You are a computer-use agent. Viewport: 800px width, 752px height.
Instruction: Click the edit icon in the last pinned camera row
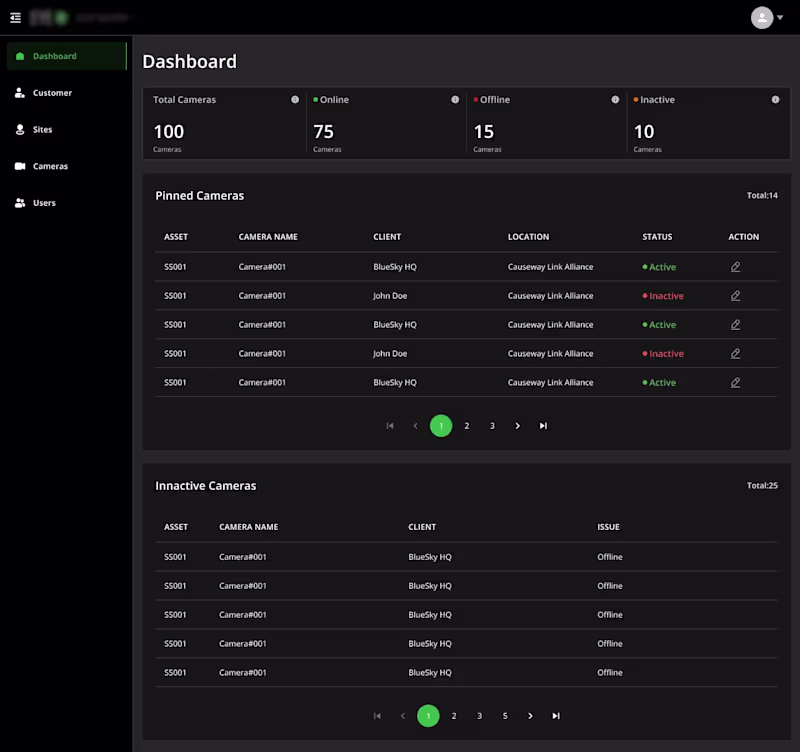736,382
